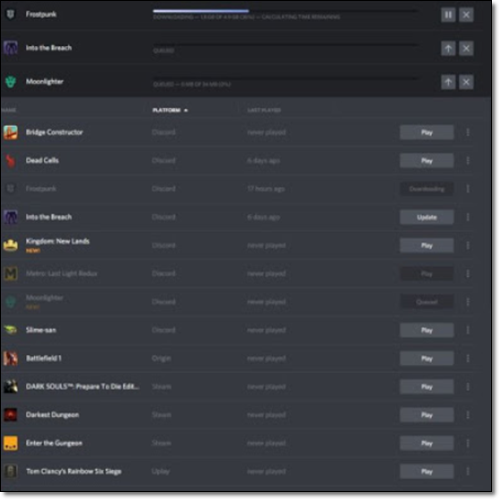The width and height of the screenshot is (500, 500).
Task: Open more options for DARK SOULS
Action: pyautogui.click(x=468, y=387)
